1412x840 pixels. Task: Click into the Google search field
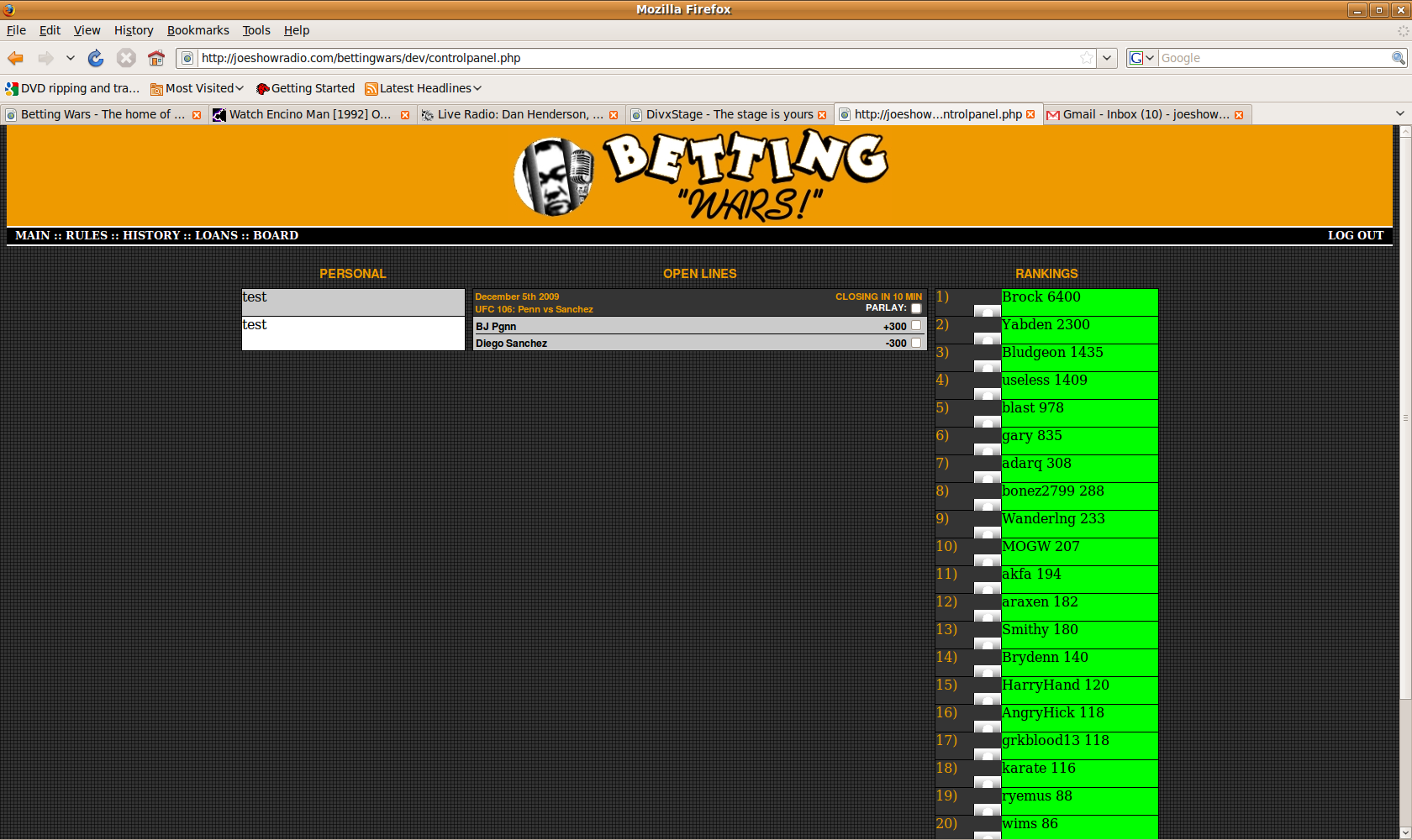(1274, 58)
